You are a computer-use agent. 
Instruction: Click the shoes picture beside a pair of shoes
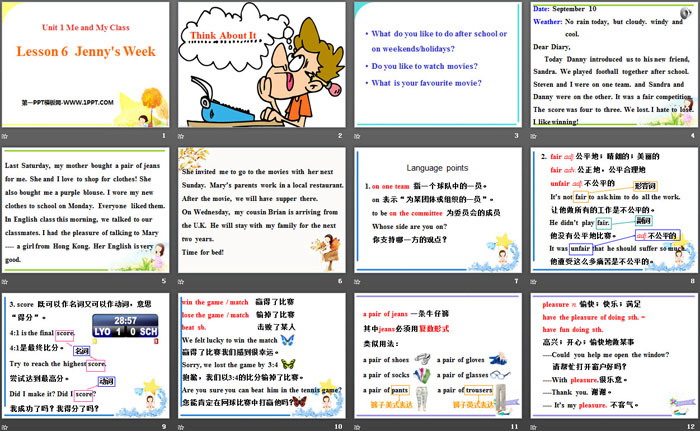[x=423, y=358]
